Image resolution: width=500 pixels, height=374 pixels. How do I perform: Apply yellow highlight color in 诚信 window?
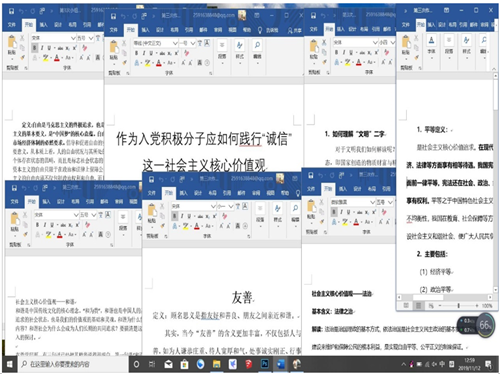(147, 63)
